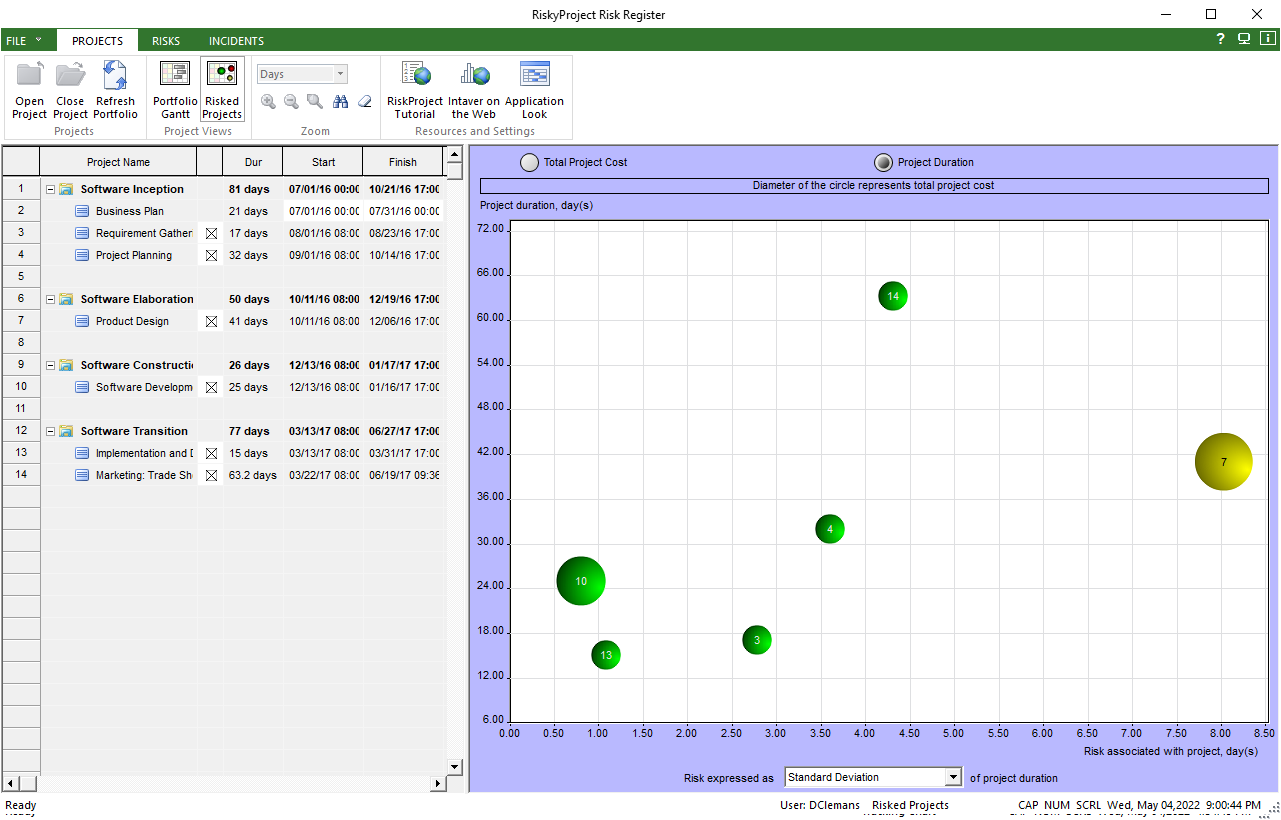Click the table's vertical scrollbar down arrow
Screen dimensions: 1281x820
click(453, 766)
